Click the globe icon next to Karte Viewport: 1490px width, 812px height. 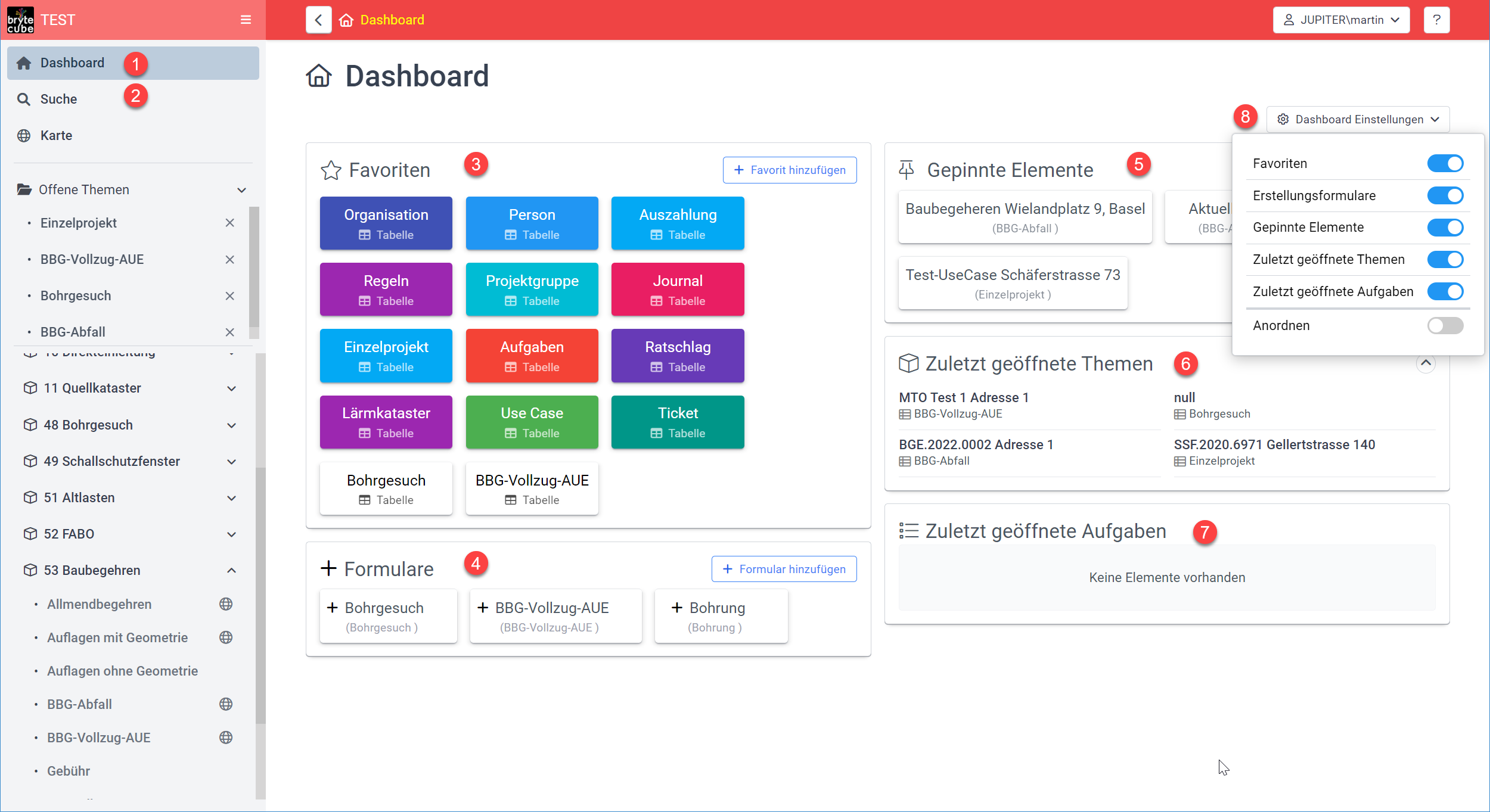click(x=24, y=136)
